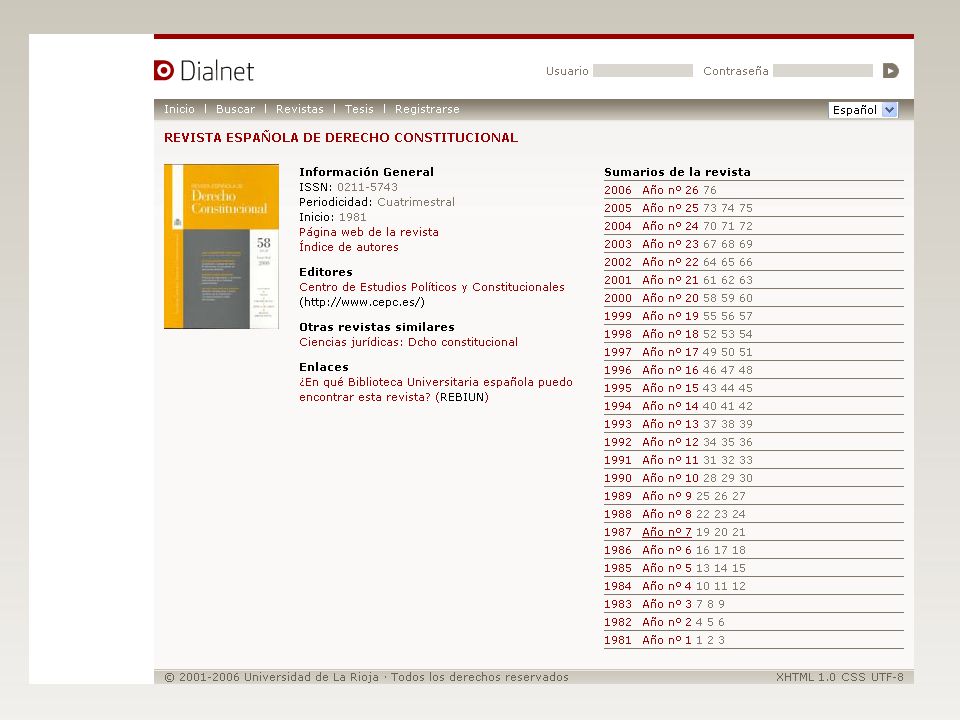The width and height of the screenshot is (960, 720).
Task: Open Buscar in navigation bar
Action: tap(235, 109)
